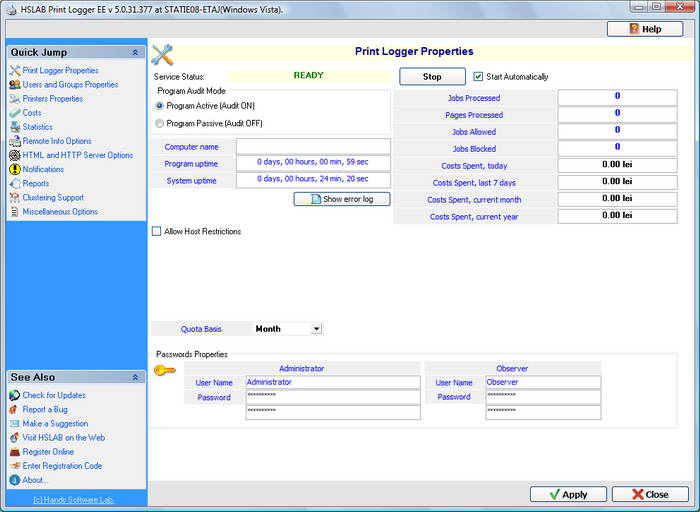Click the first Administrator Password field
This screenshot has height=512, width=700.
[x=333, y=397]
